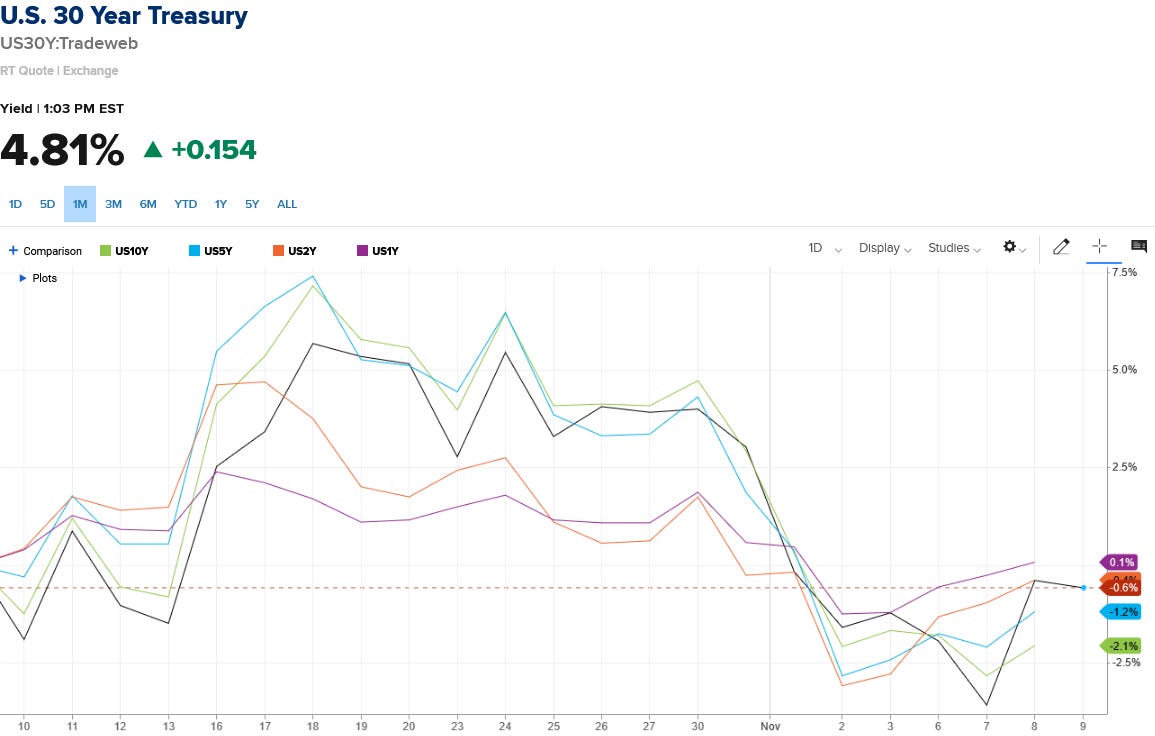Click the purple 0.1% price tag
Screen dimensions: 1155x736
tap(1120, 562)
